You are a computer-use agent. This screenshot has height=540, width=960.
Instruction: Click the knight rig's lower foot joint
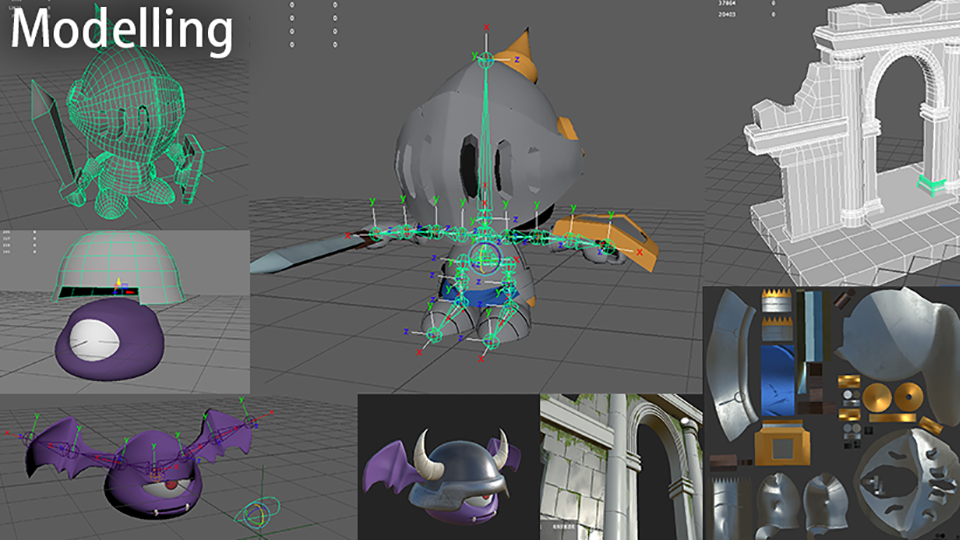pos(489,343)
